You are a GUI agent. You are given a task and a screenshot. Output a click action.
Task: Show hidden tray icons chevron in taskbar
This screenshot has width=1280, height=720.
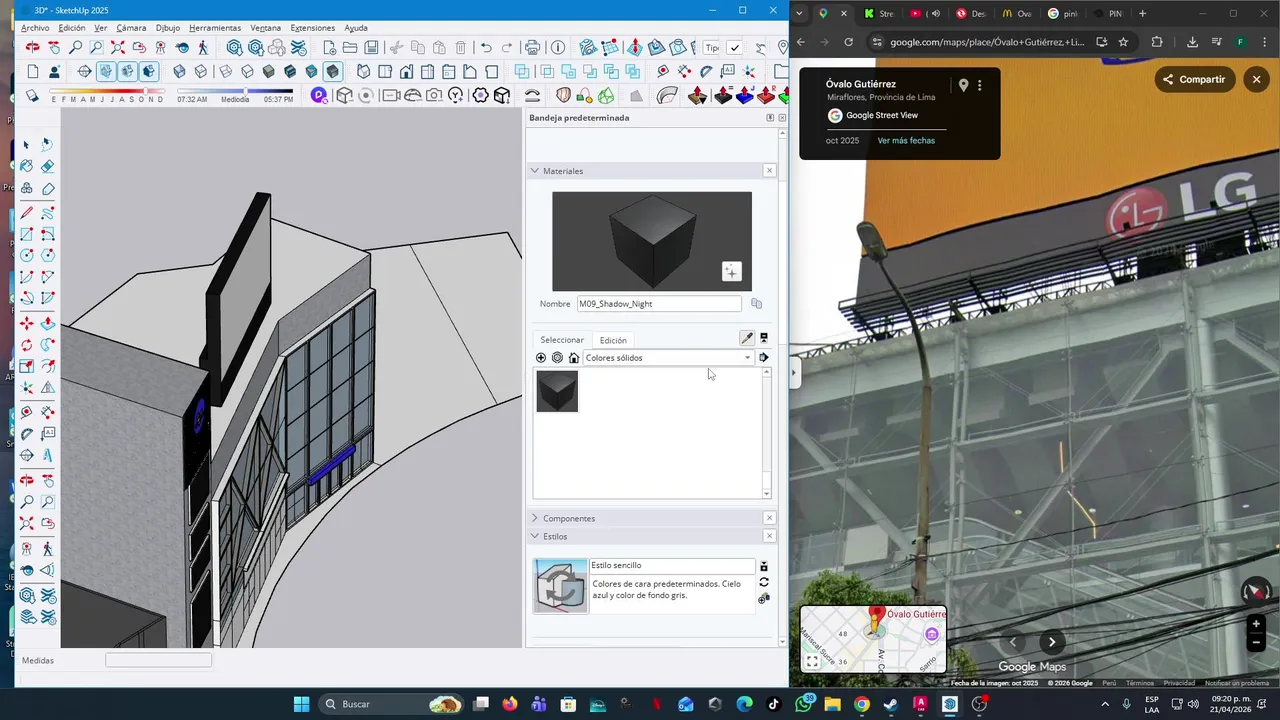pyautogui.click(x=1105, y=704)
